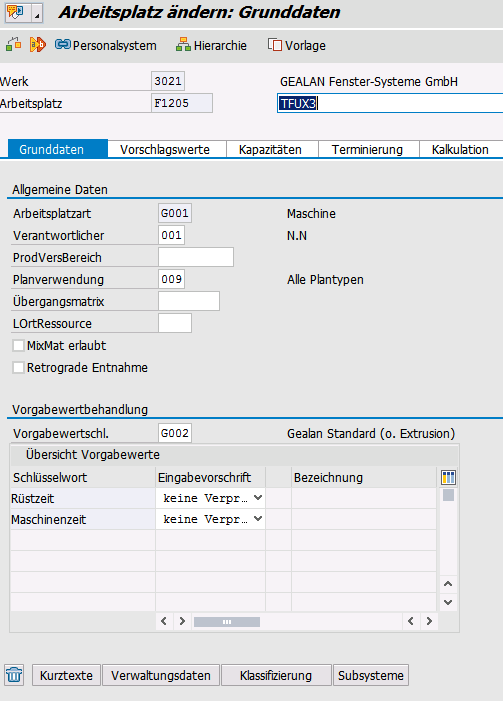Switch to the Terminierung tab
503x701 pixels.
pos(367,149)
